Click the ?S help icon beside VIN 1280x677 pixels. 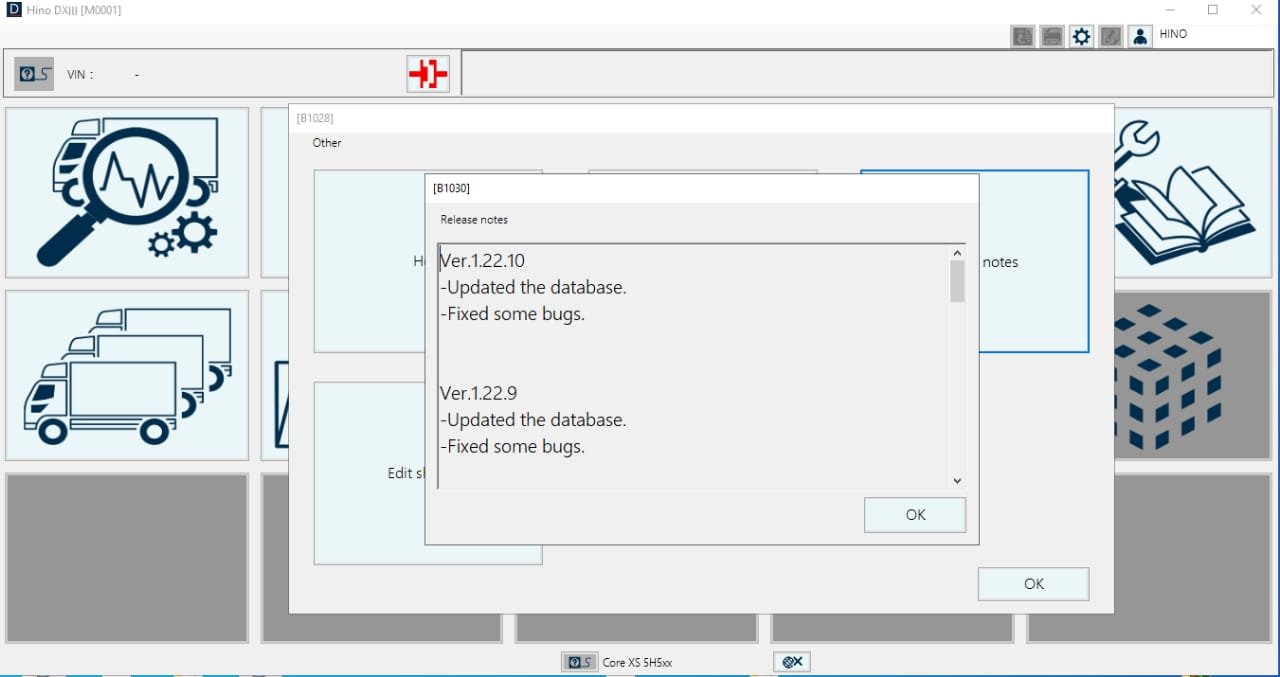[x=33, y=73]
